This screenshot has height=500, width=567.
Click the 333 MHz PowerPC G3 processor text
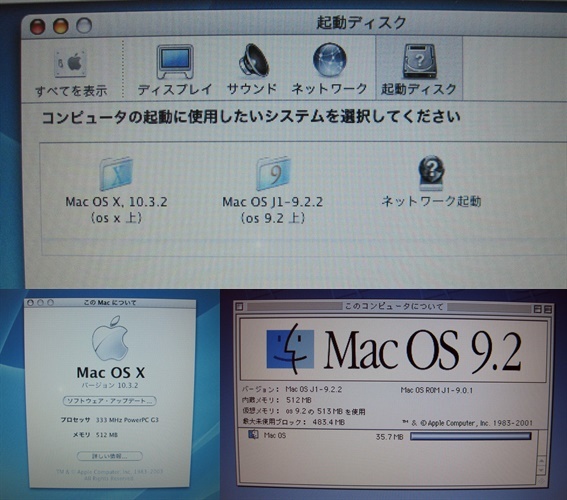click(127, 420)
